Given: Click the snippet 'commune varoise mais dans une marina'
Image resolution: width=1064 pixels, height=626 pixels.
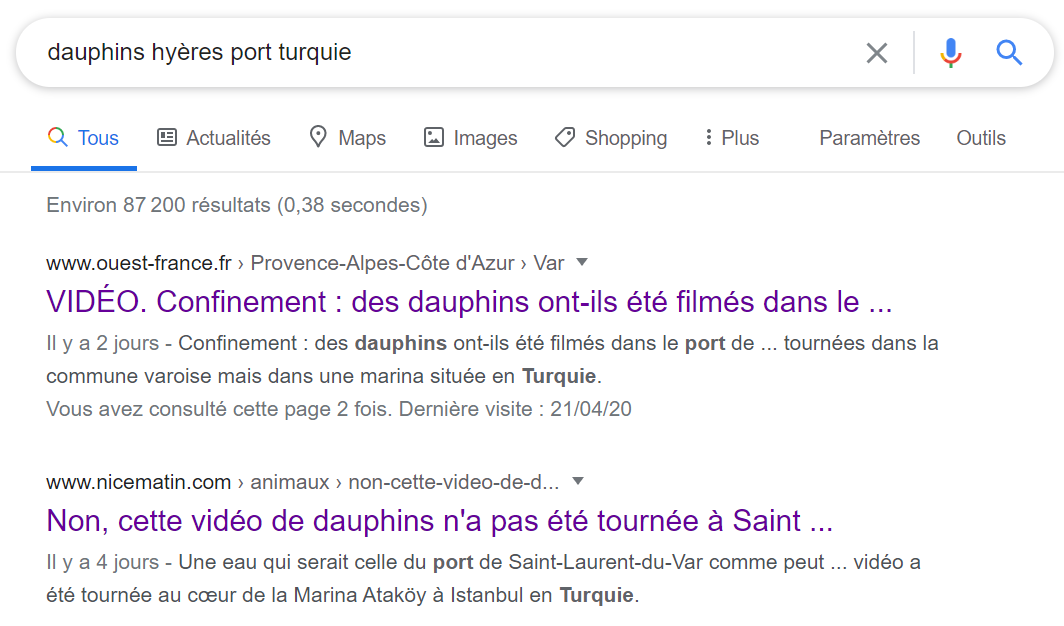Looking at the screenshot, I should (492, 359).
